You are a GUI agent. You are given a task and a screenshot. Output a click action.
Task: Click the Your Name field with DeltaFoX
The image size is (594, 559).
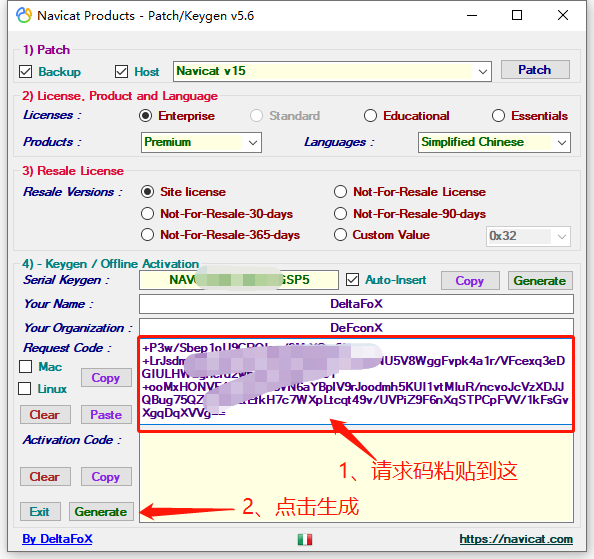point(356,304)
